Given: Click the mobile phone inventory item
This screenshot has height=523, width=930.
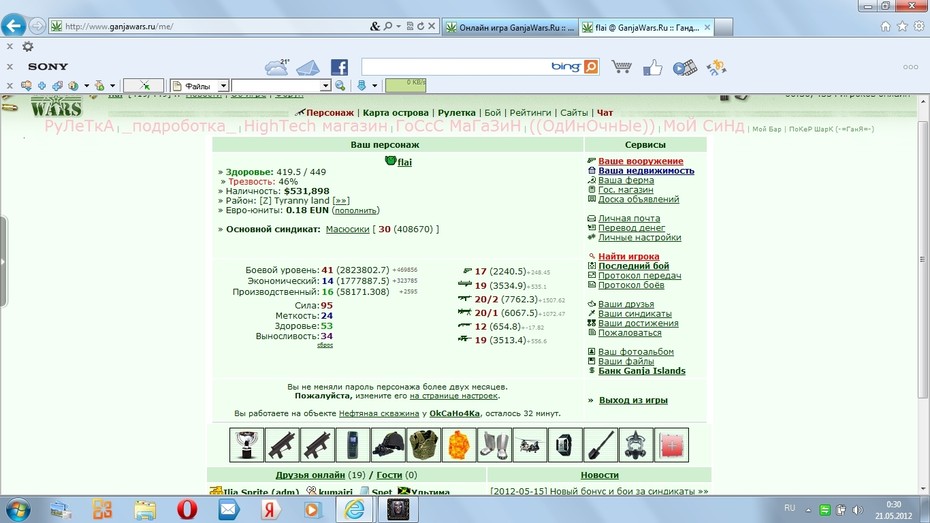Looking at the screenshot, I should pos(353,445).
